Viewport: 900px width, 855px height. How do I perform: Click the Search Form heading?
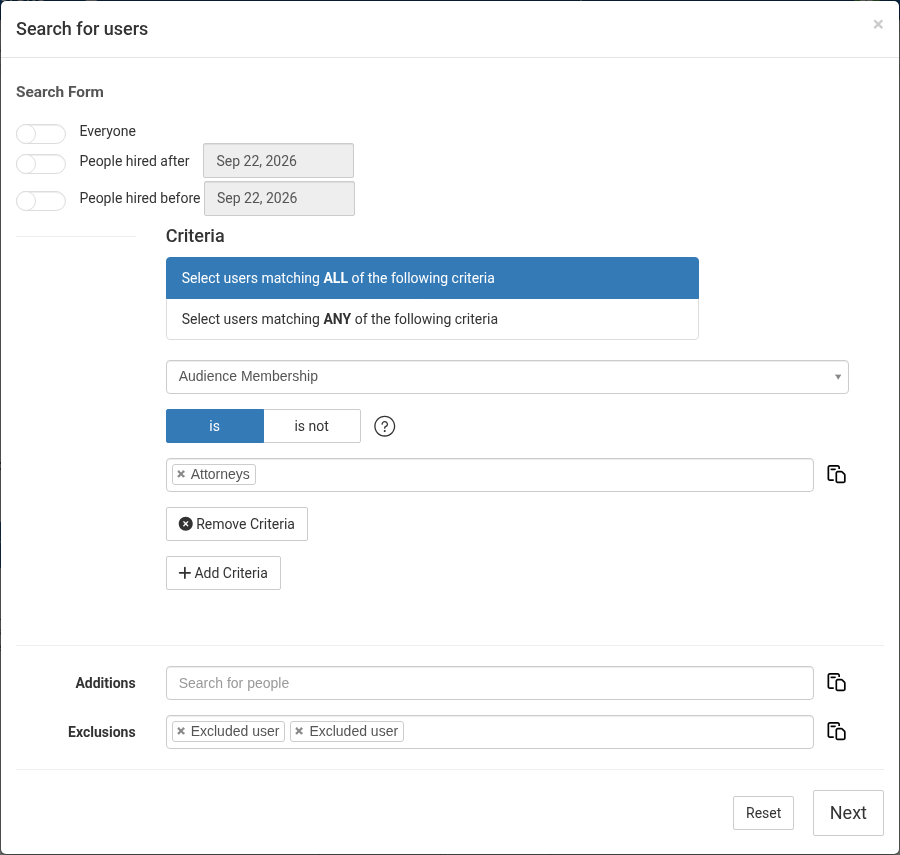(x=60, y=92)
